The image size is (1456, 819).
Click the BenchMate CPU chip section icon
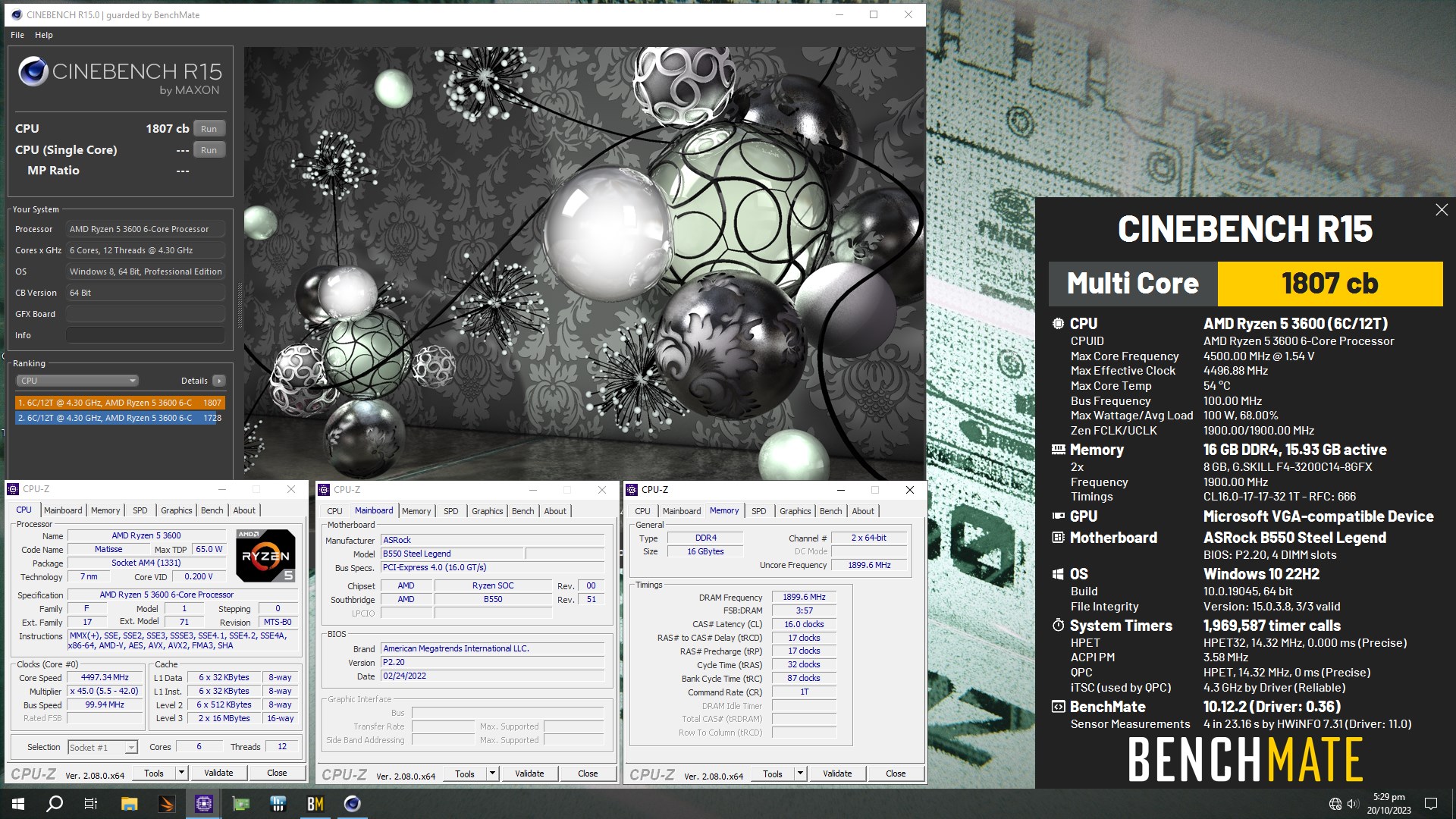click(x=1058, y=324)
